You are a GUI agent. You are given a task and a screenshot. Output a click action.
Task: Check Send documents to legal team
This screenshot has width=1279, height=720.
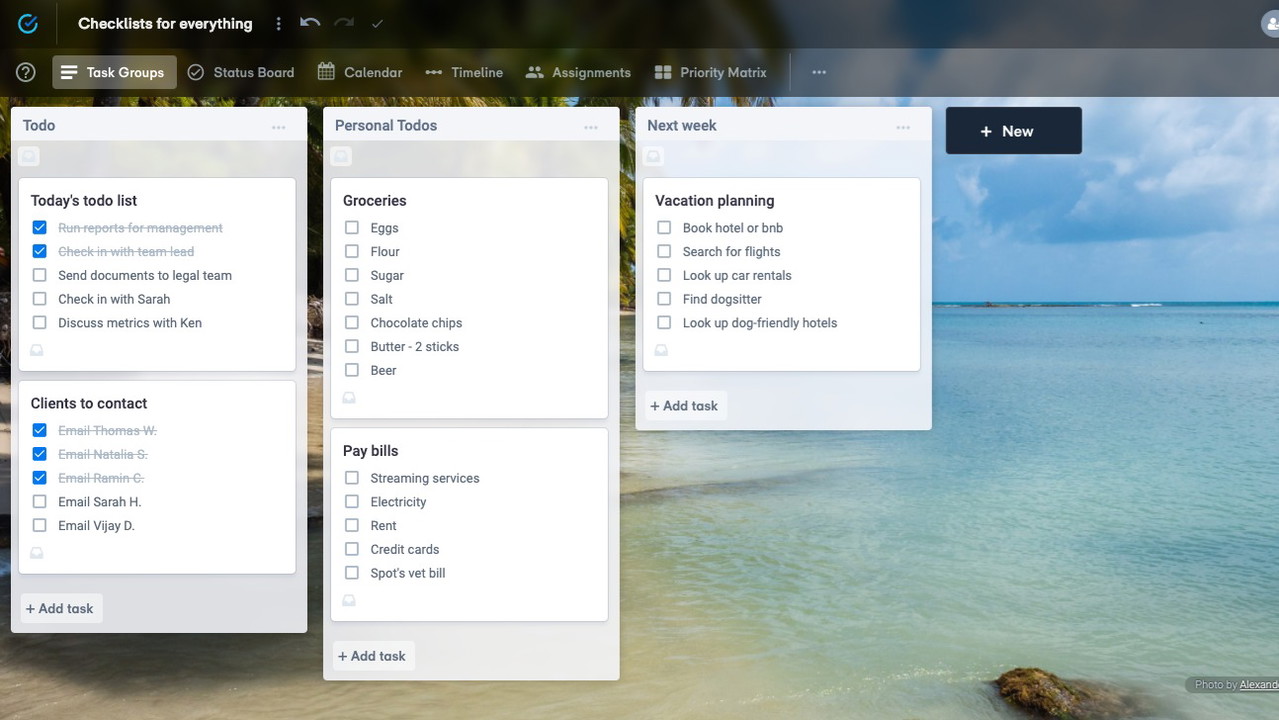click(x=40, y=275)
